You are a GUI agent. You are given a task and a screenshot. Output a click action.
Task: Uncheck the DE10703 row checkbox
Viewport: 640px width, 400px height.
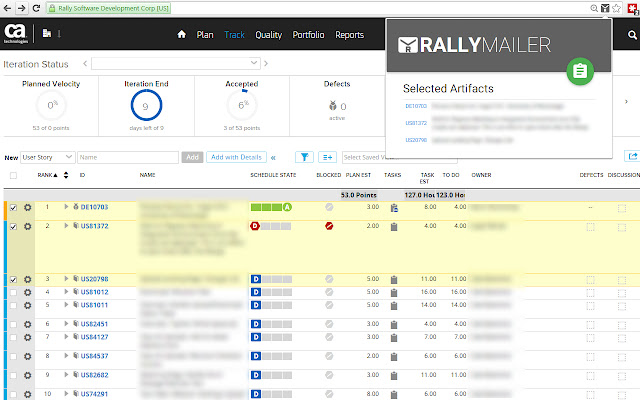[x=13, y=207]
